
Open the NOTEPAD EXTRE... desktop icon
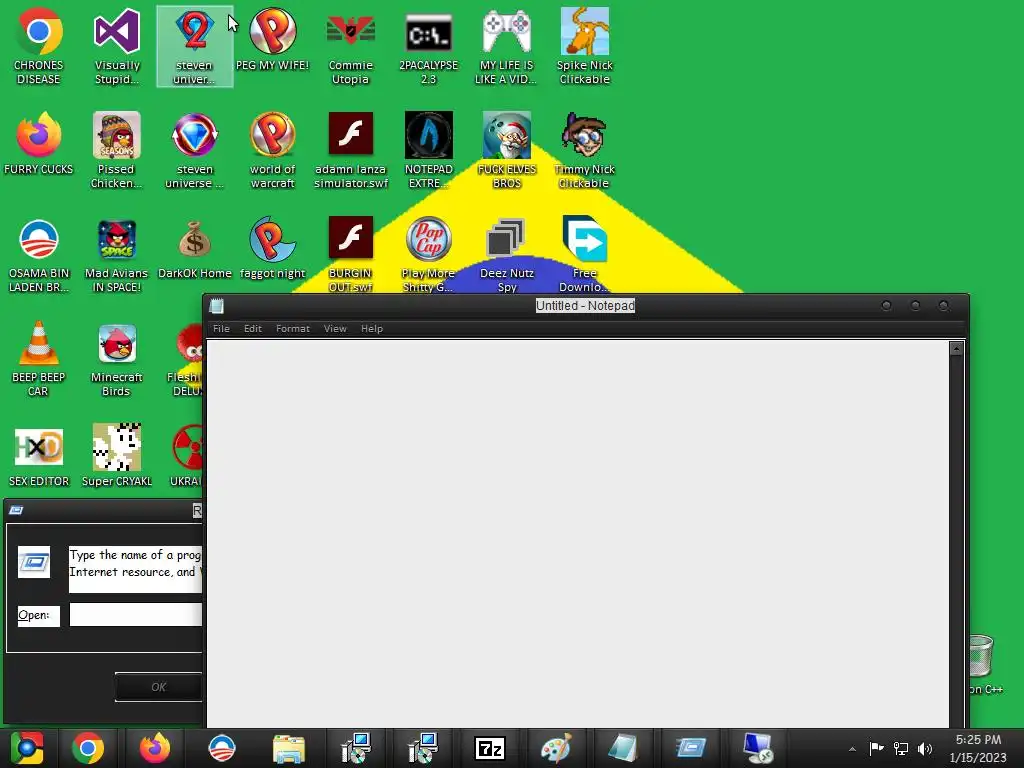(x=428, y=151)
